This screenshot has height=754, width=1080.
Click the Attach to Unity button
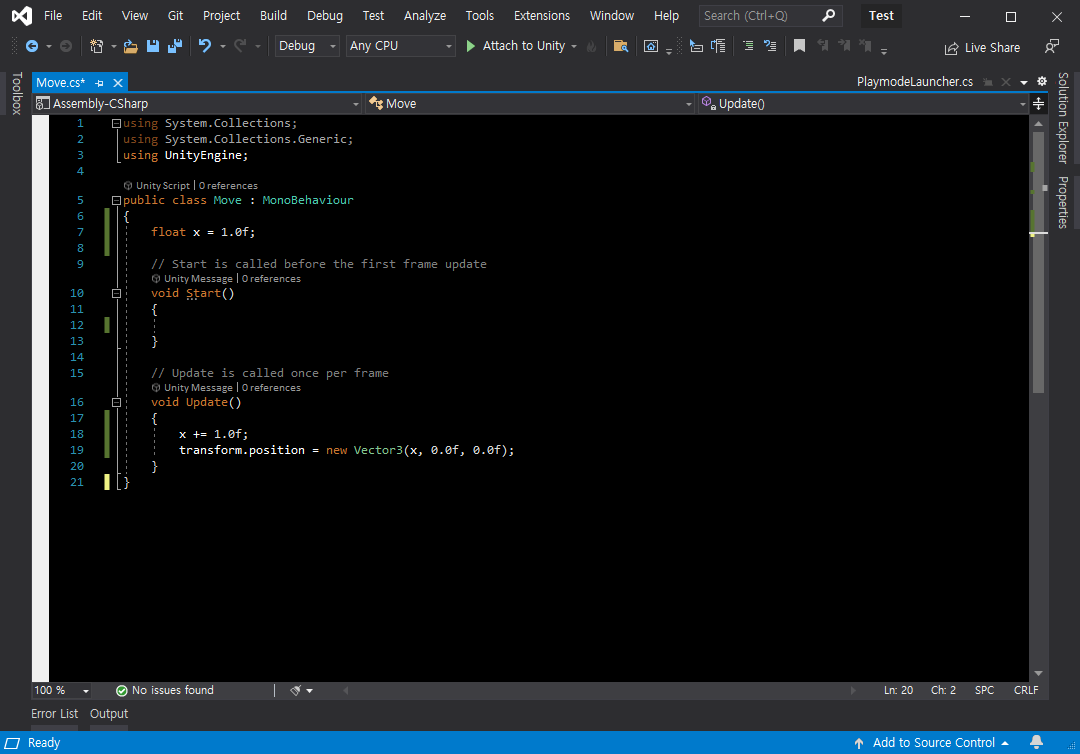click(515, 46)
